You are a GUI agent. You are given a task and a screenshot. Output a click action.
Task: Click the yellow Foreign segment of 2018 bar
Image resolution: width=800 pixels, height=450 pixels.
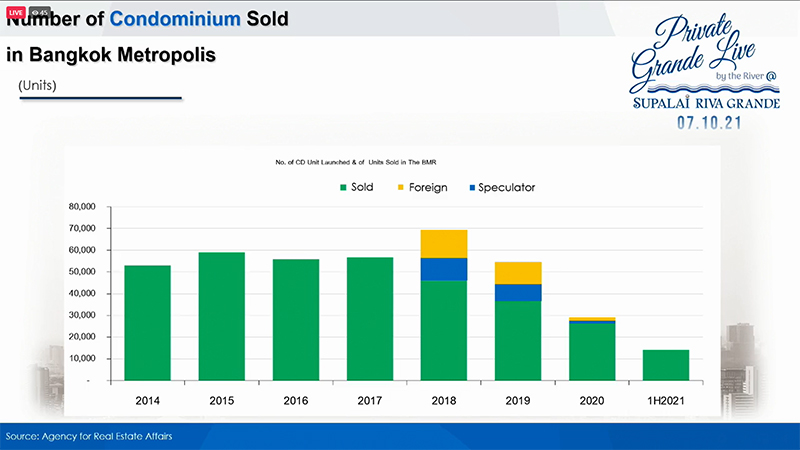[444, 244]
